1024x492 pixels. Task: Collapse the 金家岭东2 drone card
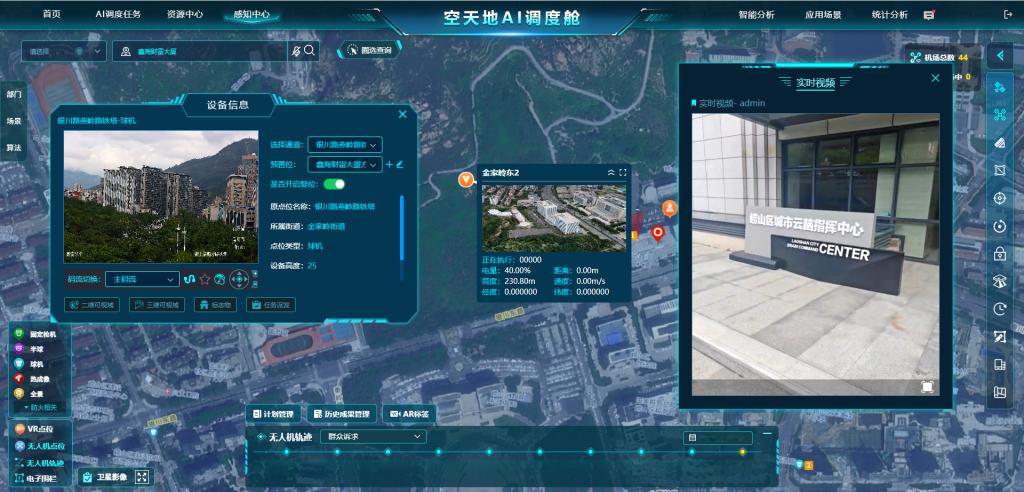click(x=611, y=172)
